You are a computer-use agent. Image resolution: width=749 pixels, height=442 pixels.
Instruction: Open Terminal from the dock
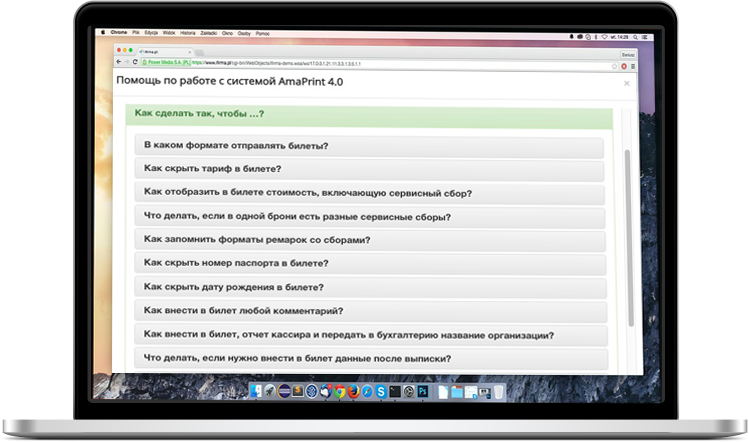coord(395,391)
